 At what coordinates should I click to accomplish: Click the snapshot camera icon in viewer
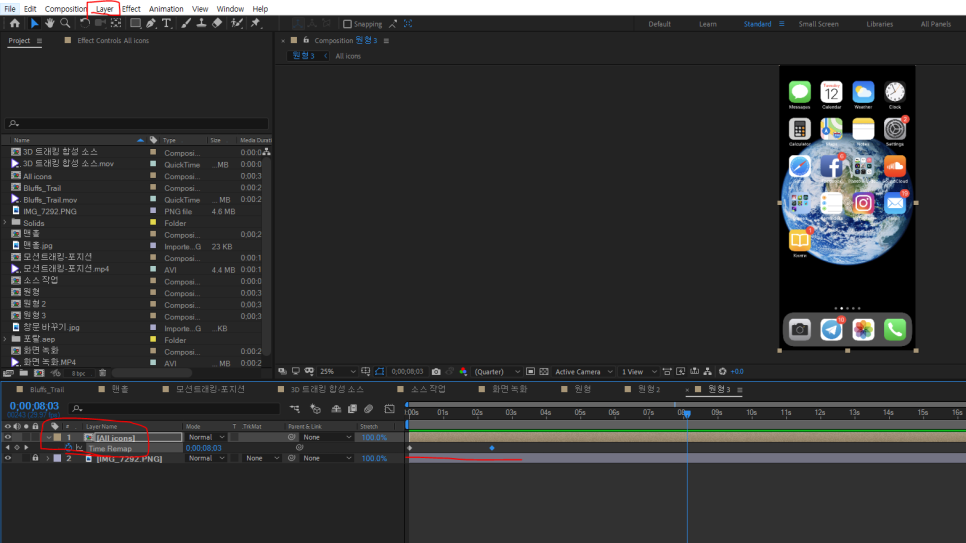tap(436, 372)
